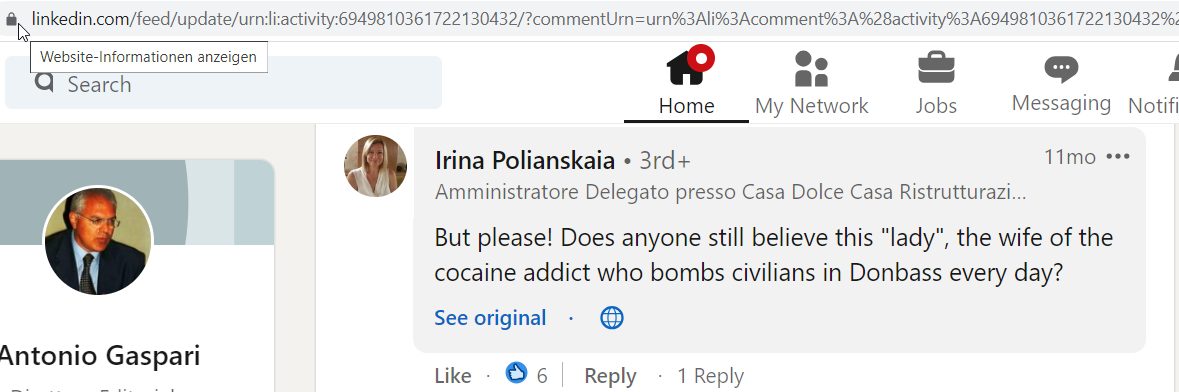Like Irina Polianskaia's comment
Viewport: 1179px width, 392px height.
[453, 375]
